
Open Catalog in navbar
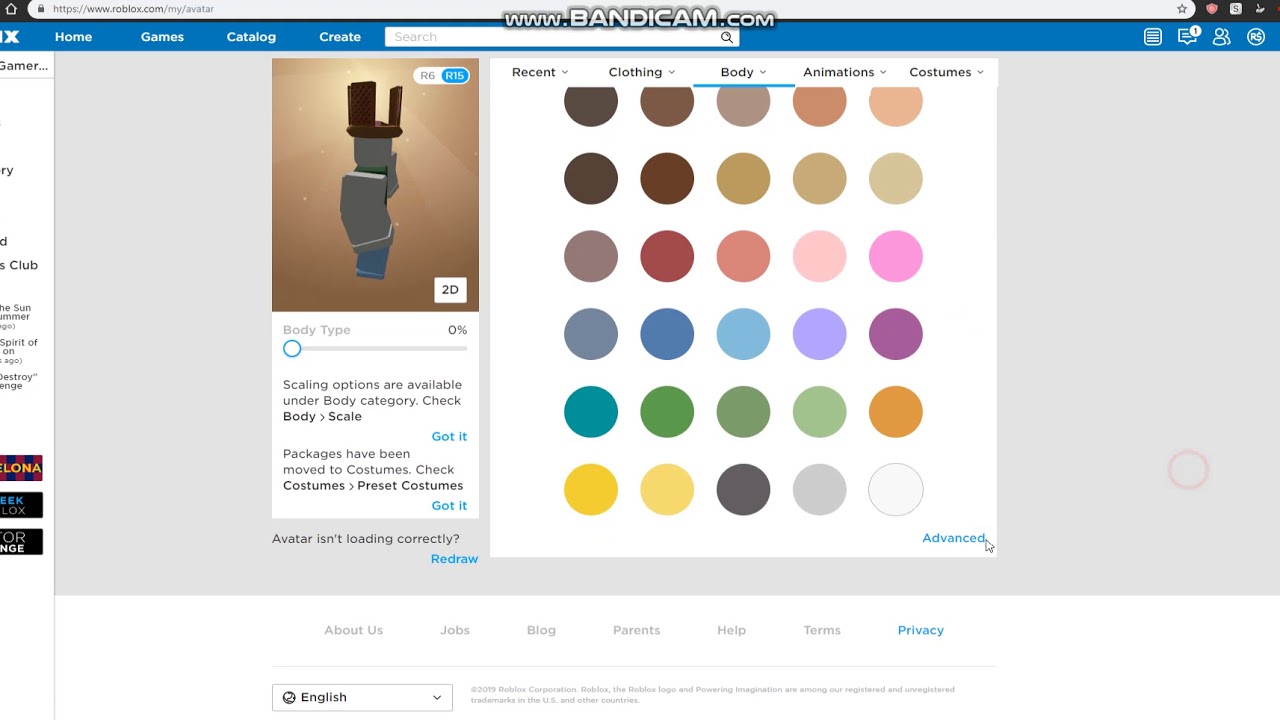coord(251,37)
